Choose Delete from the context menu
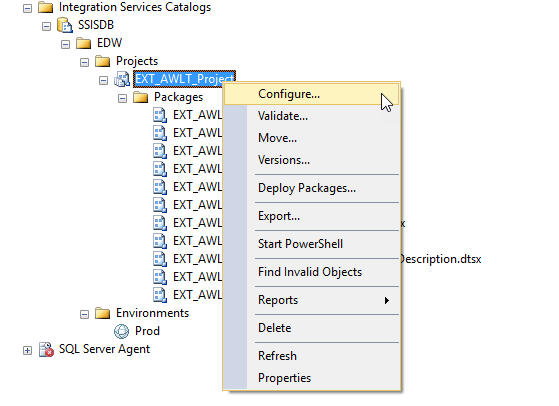This screenshot has height=406, width=559. [312, 328]
